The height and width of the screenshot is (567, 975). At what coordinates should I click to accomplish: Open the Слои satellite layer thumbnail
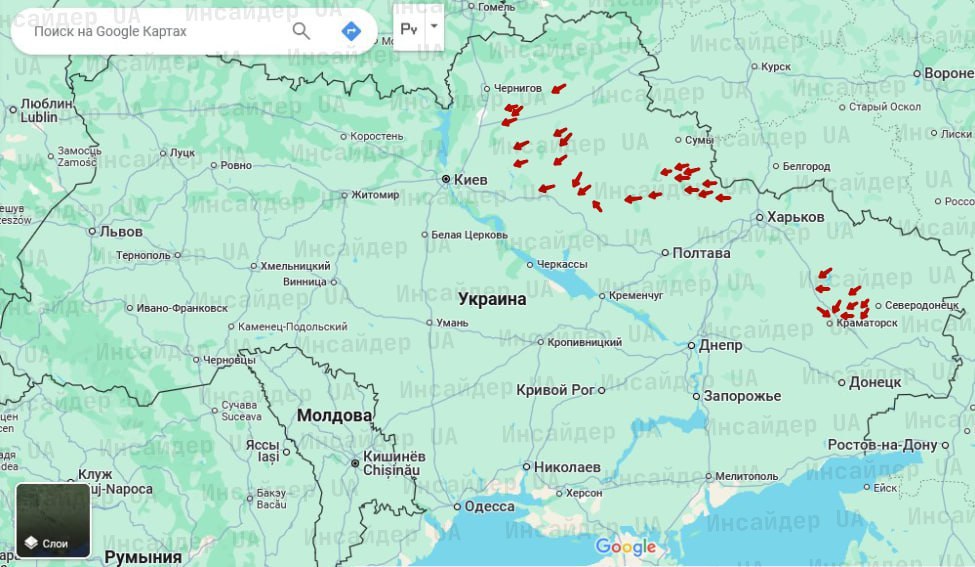(x=53, y=520)
